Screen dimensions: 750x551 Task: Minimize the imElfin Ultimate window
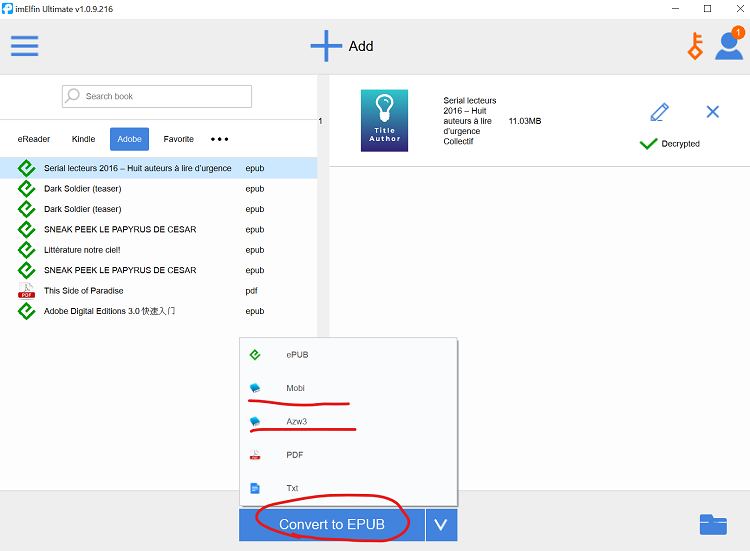pyautogui.click(x=675, y=9)
